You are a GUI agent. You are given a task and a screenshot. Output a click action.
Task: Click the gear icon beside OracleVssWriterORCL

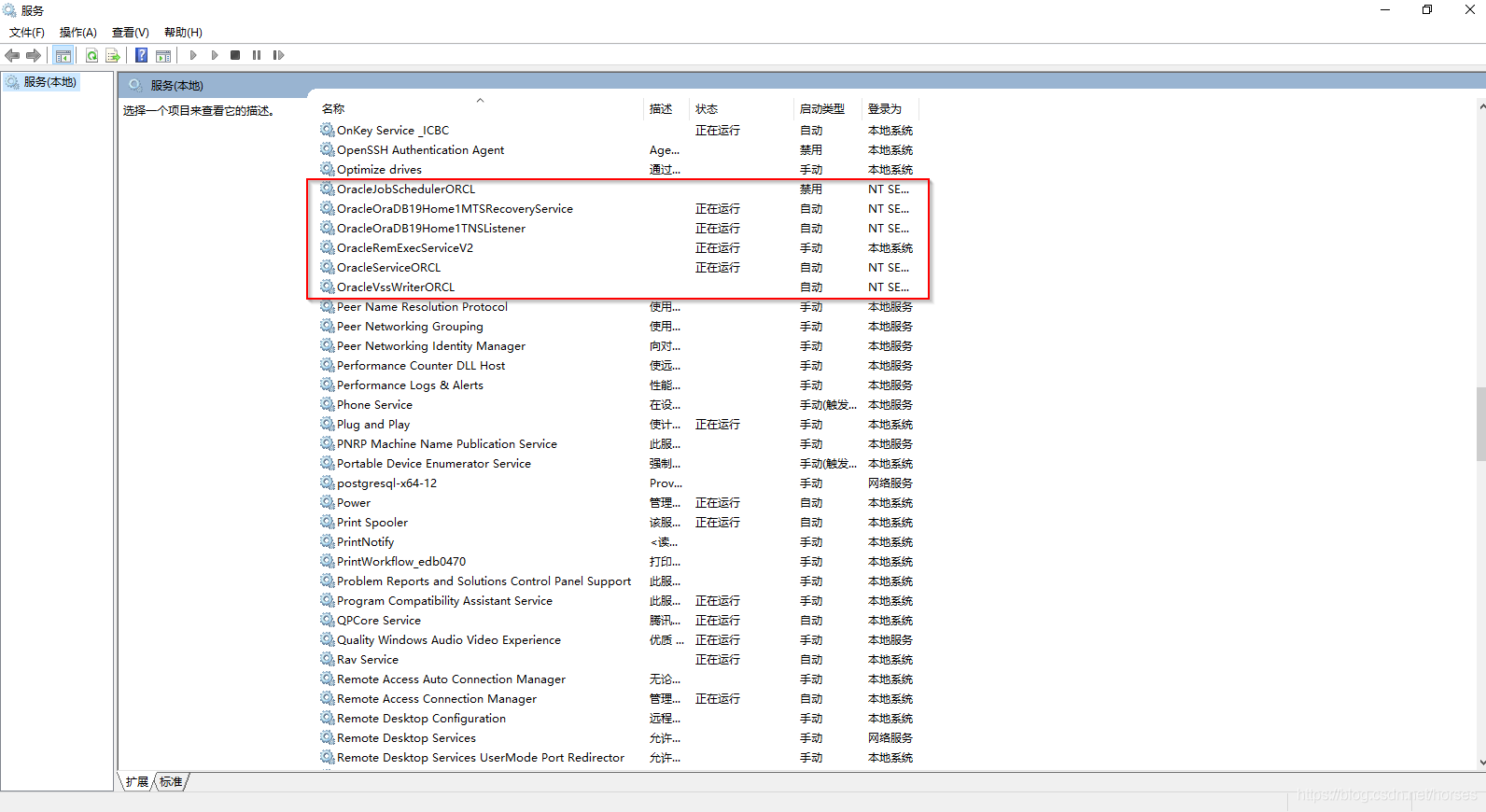point(327,287)
